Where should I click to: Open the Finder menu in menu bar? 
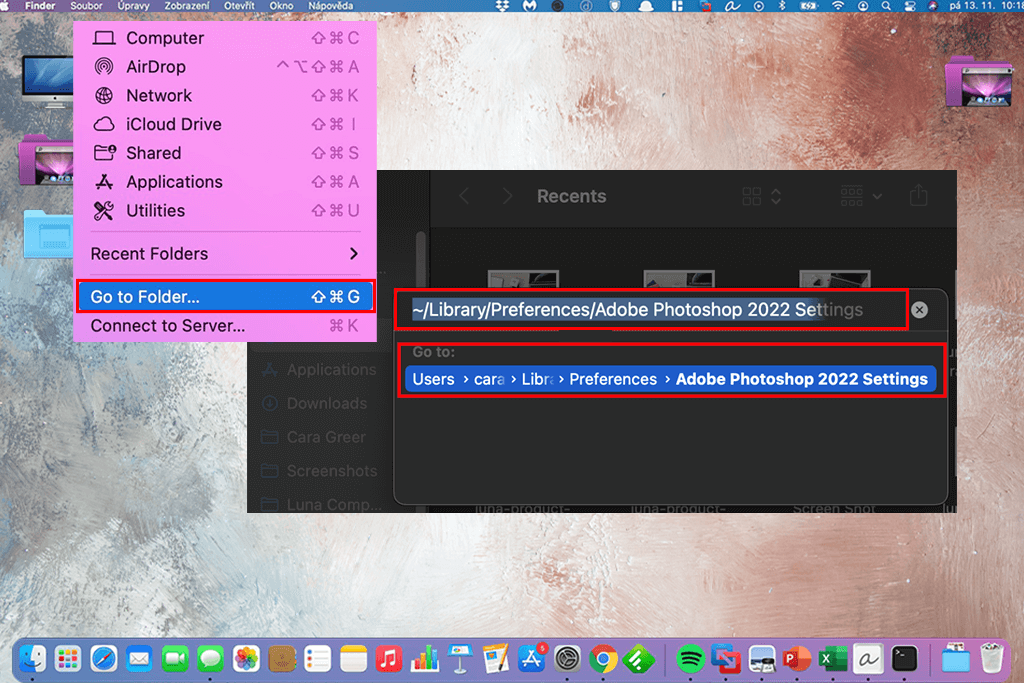pos(40,6)
